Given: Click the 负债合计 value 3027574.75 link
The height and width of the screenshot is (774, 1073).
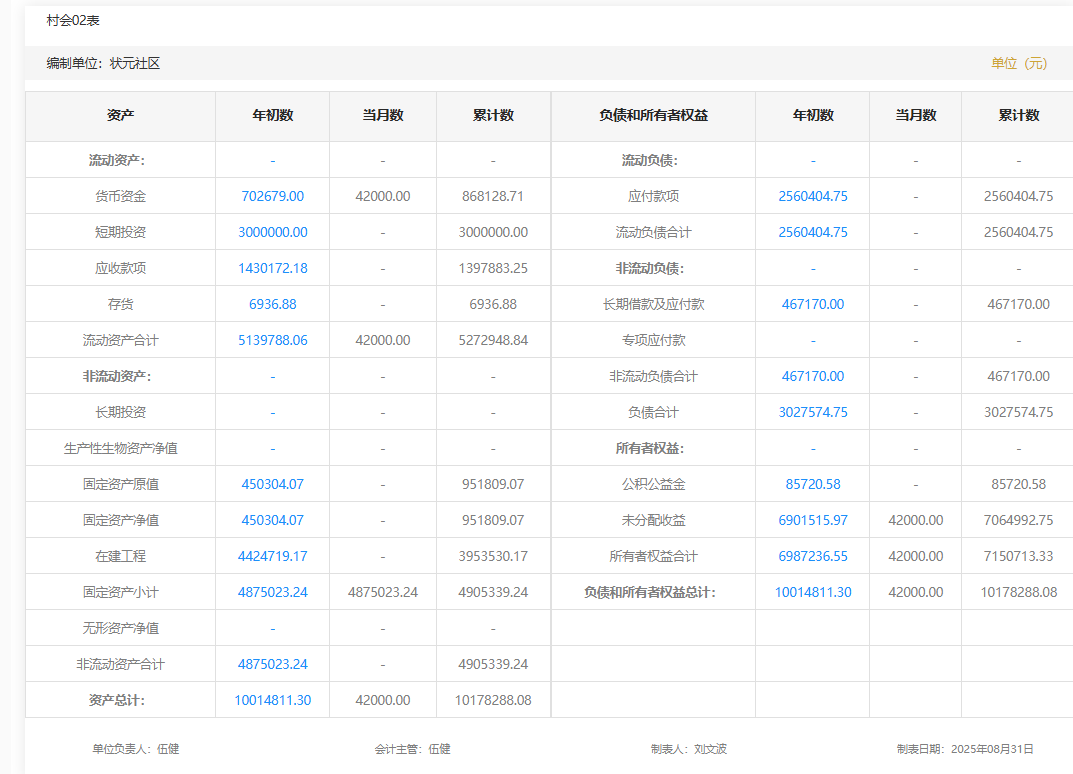Looking at the screenshot, I should pyautogui.click(x=812, y=412).
